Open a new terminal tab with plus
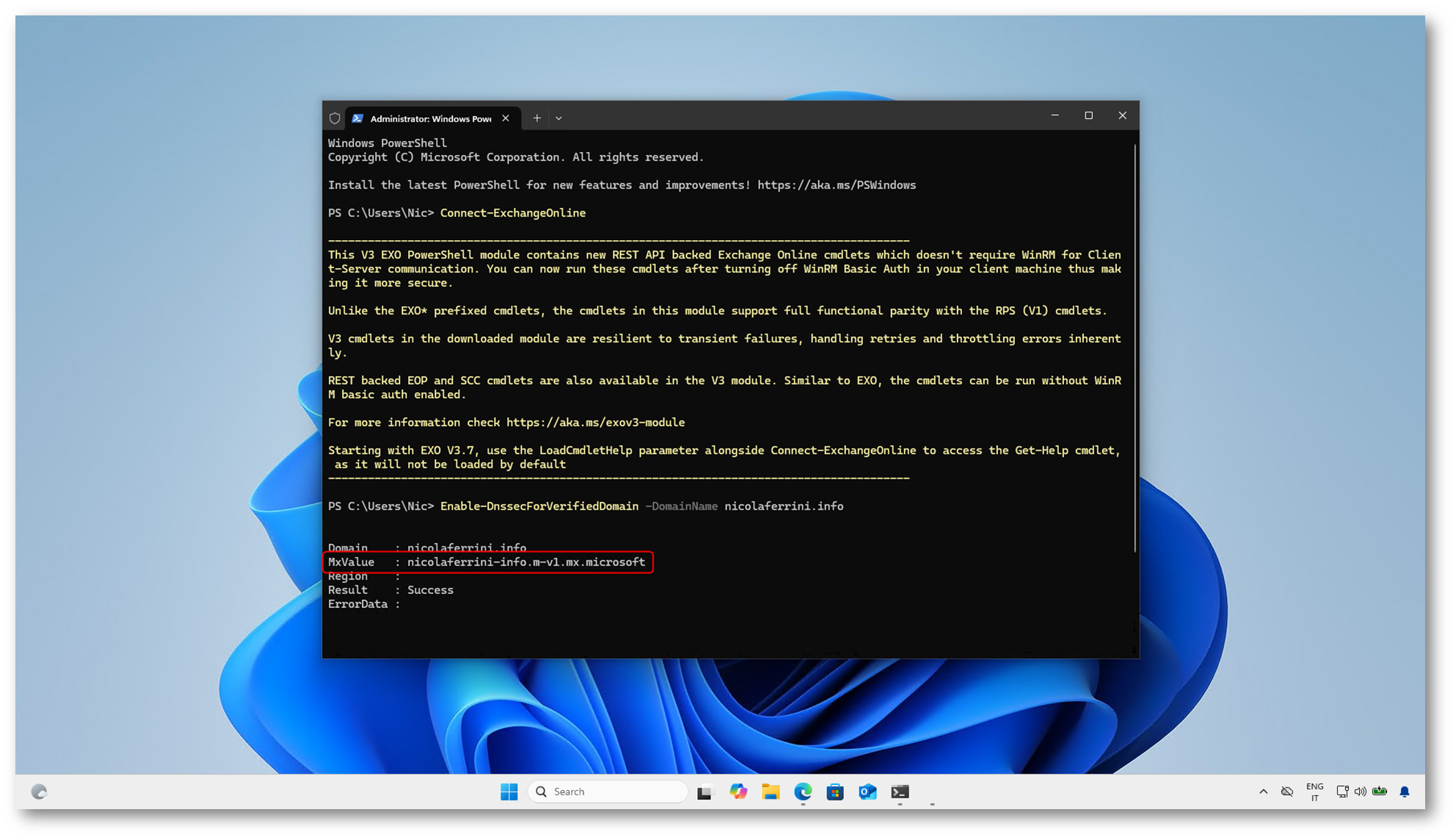This screenshot has width=1456, height=840. [537, 118]
